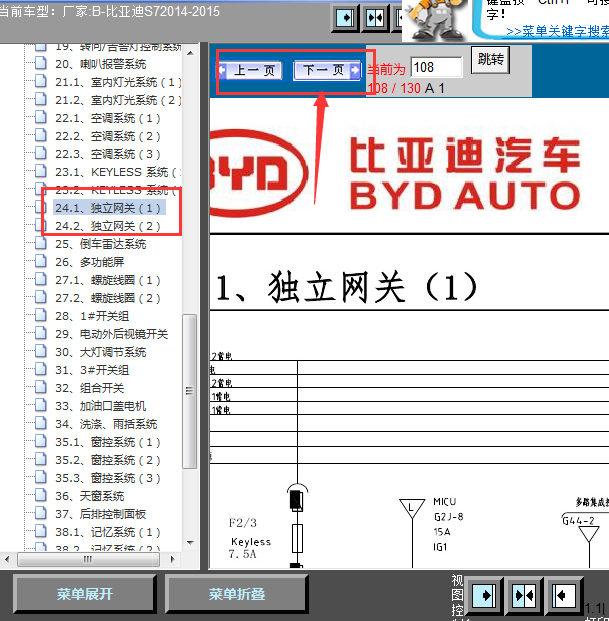This screenshot has height=621, width=609.
Task: Click page icon beside 28、1#开关组
Action: tap(40, 315)
